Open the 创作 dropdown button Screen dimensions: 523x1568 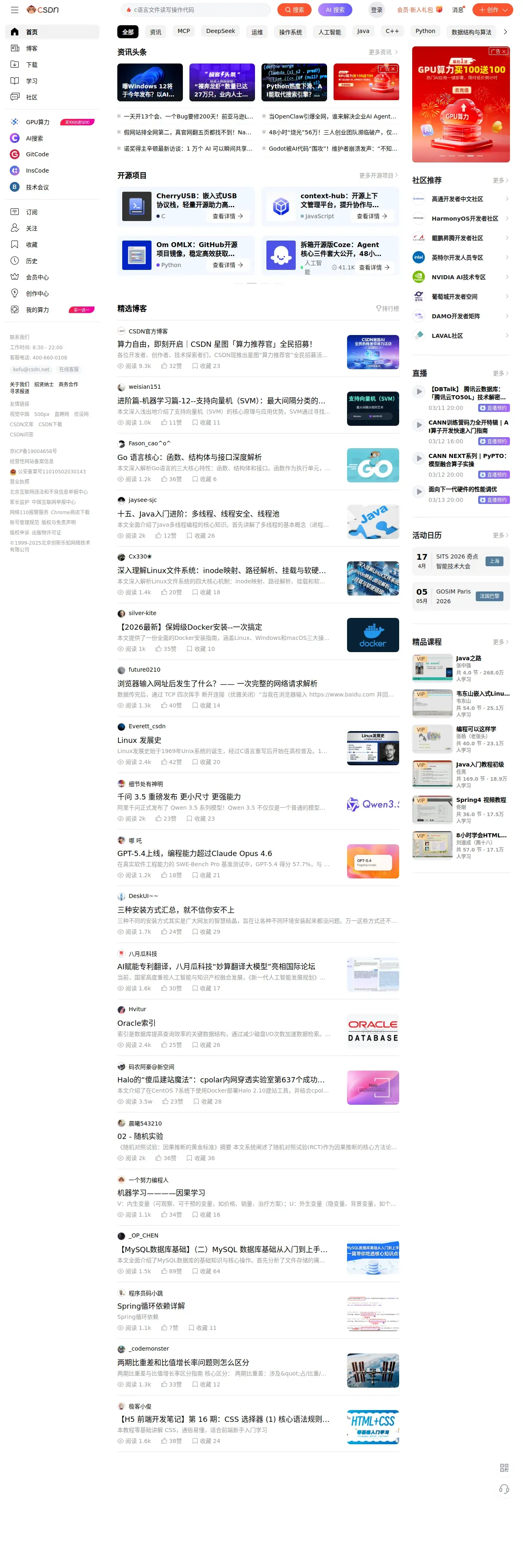tap(492, 10)
